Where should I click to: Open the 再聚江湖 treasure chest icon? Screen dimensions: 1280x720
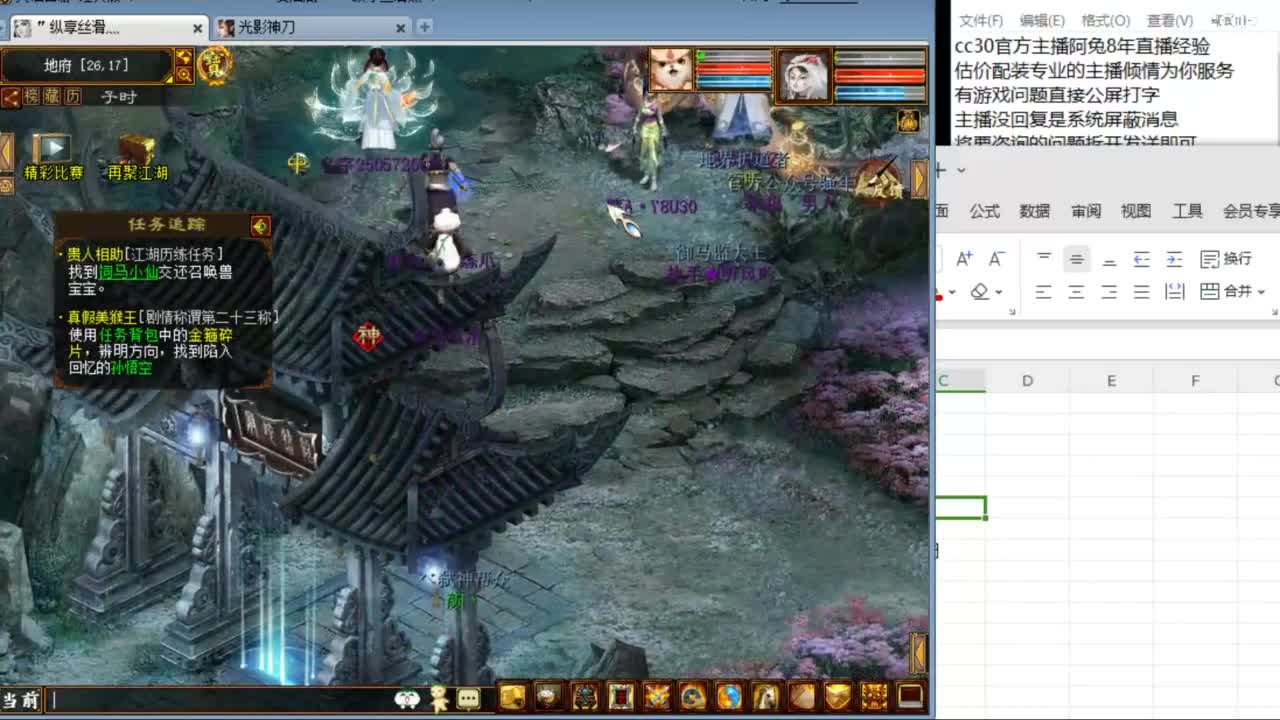point(136,149)
